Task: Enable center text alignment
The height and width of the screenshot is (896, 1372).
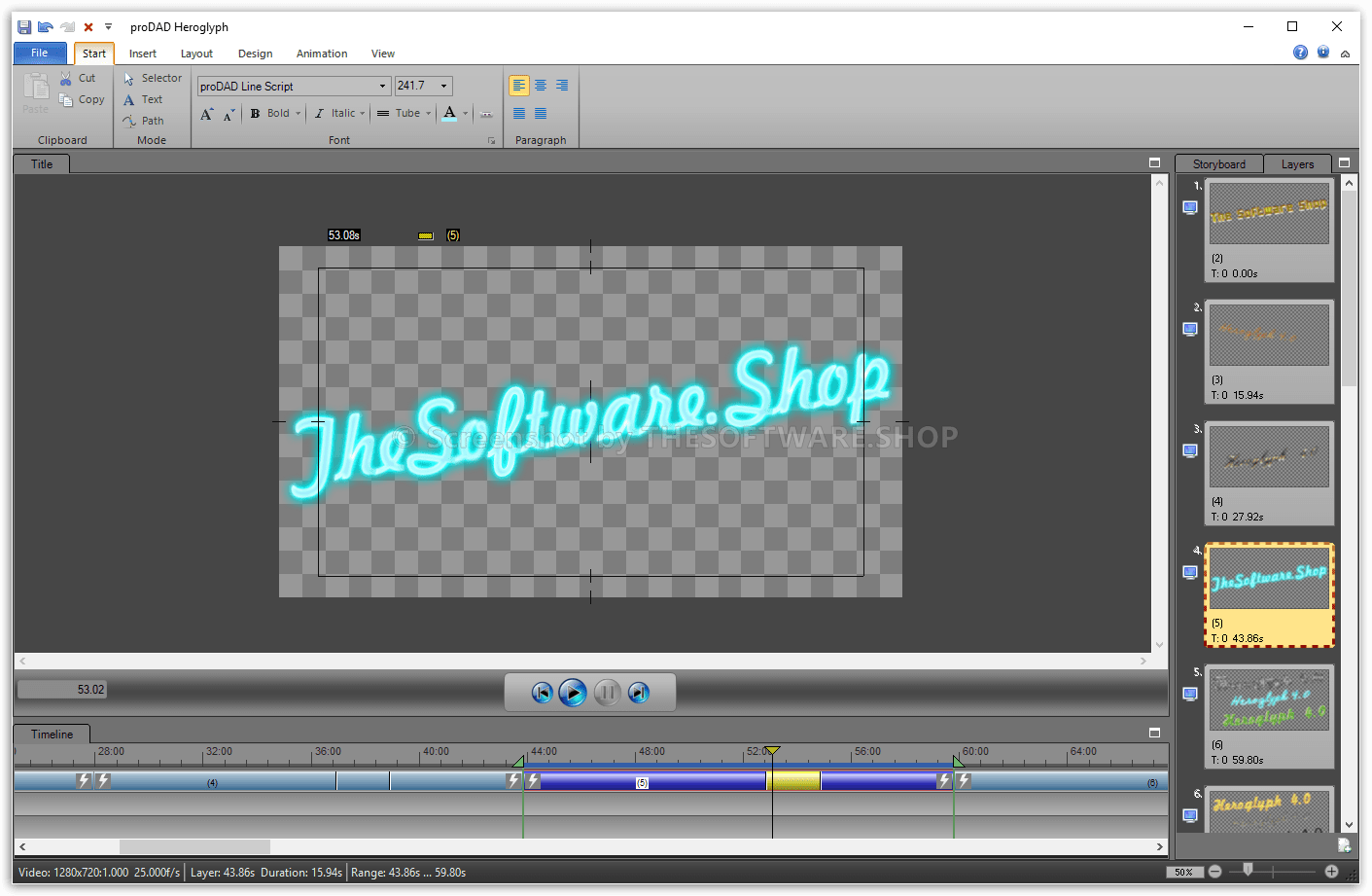Action: coord(541,86)
